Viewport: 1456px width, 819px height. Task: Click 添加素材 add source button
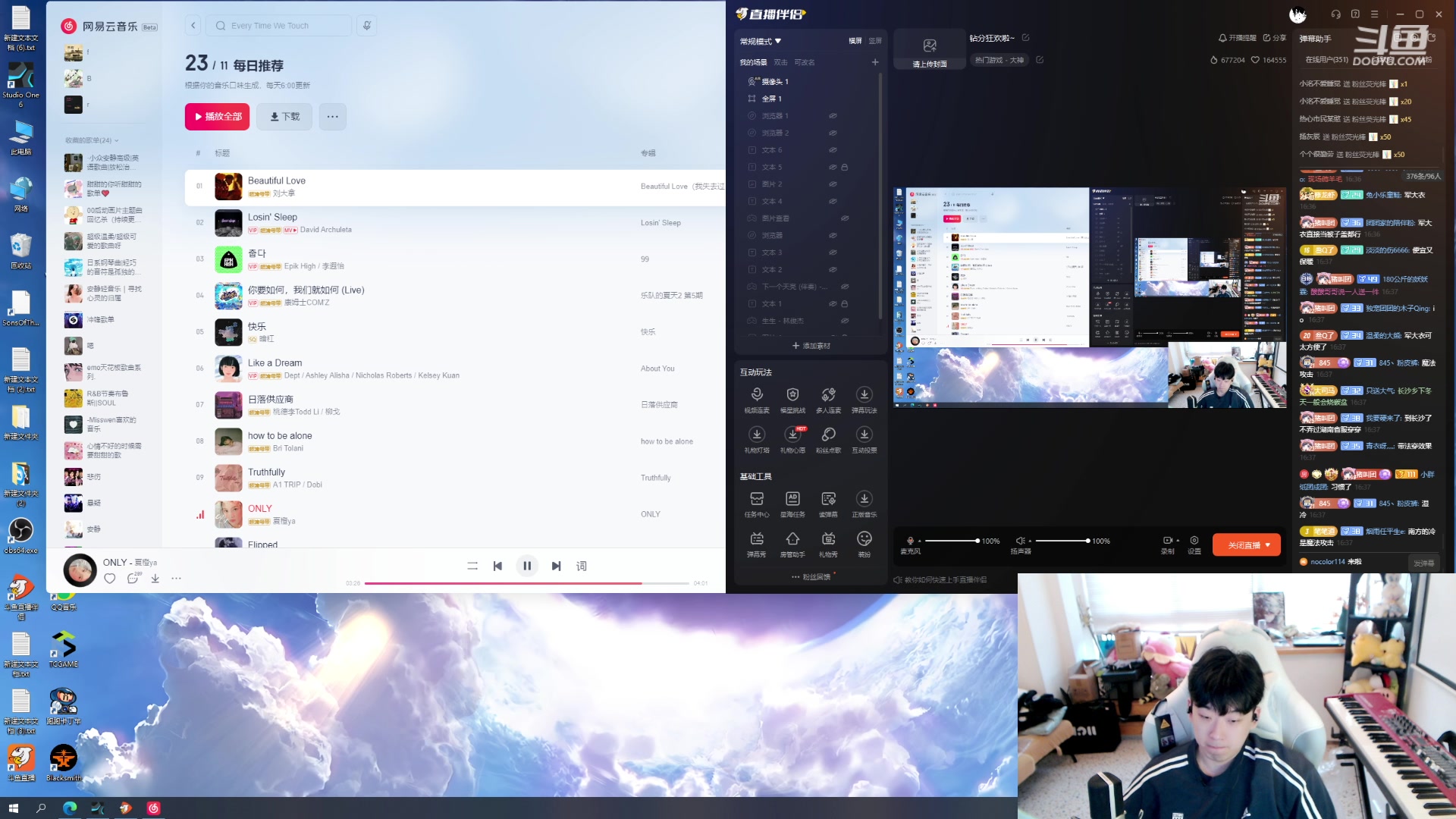[811, 346]
